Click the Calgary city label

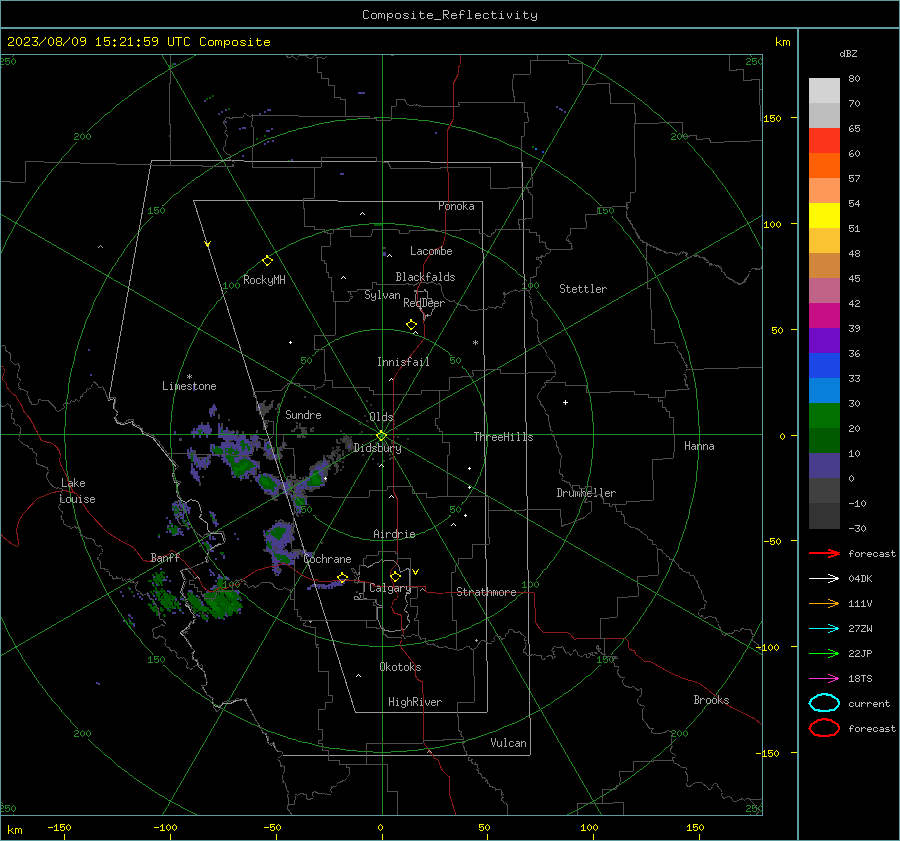click(390, 588)
